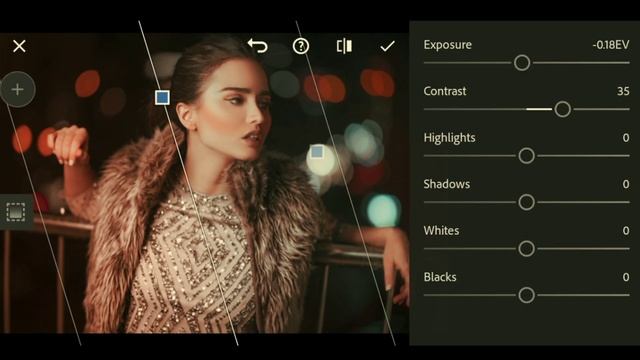The image size is (640, 360).
Task: Tap the contrast value 35
Action: point(623,91)
